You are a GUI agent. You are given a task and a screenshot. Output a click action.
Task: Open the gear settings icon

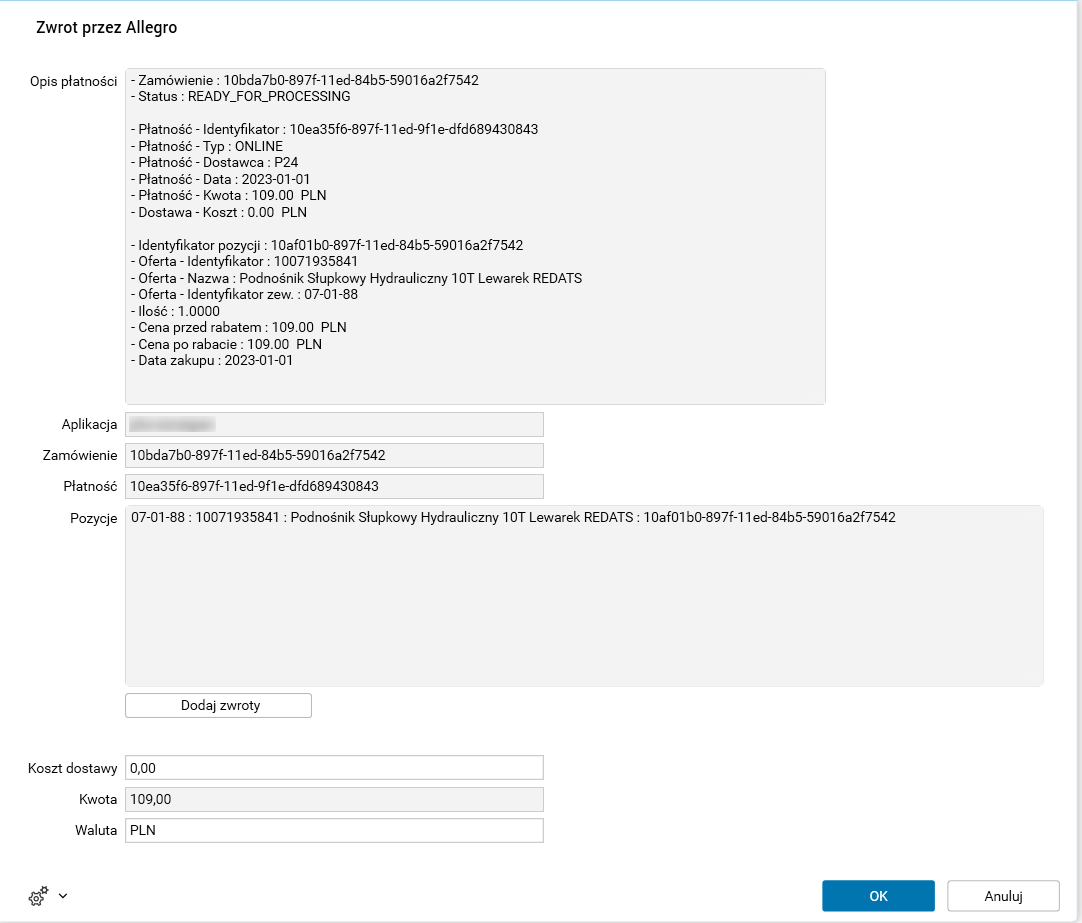(x=38, y=897)
